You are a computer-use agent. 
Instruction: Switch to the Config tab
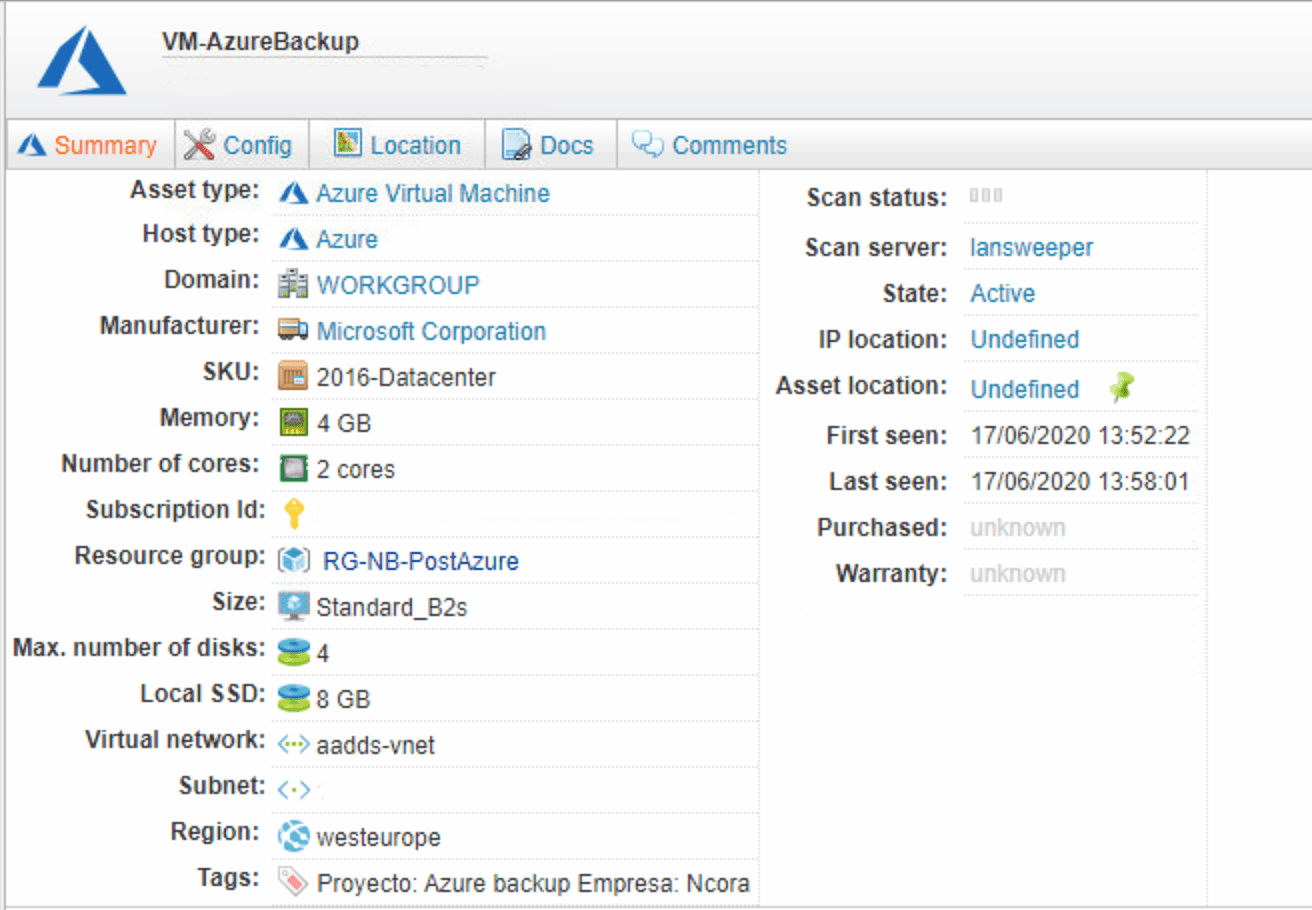point(239,146)
